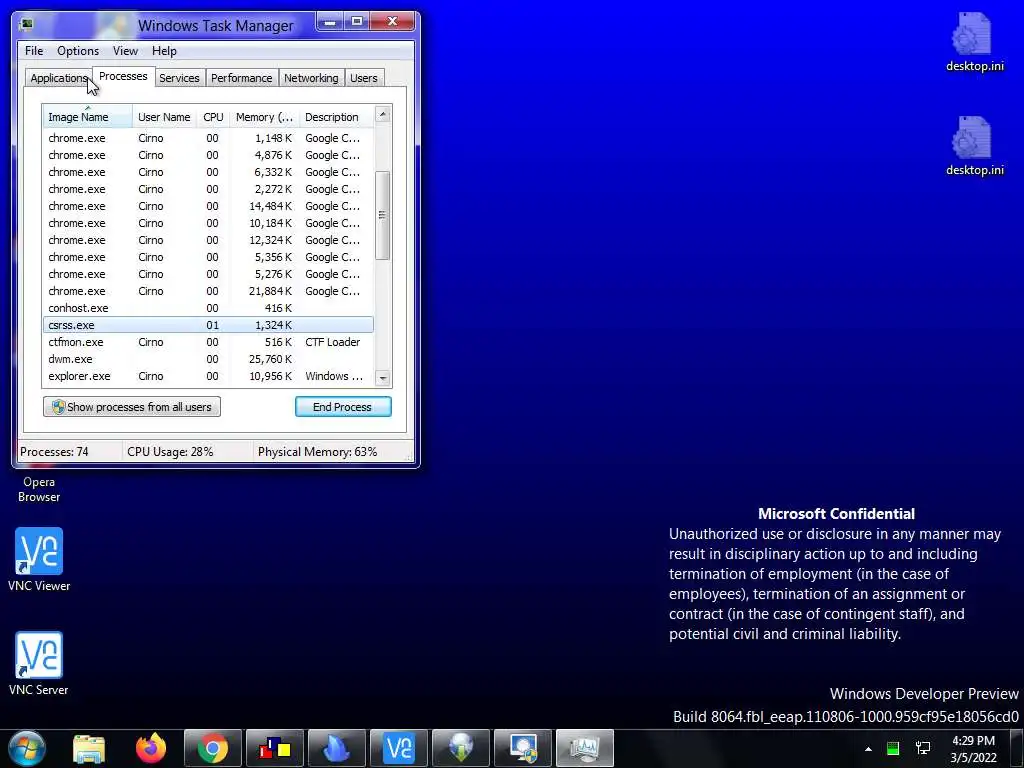
Task: Open the network tray icon
Action: (923, 748)
